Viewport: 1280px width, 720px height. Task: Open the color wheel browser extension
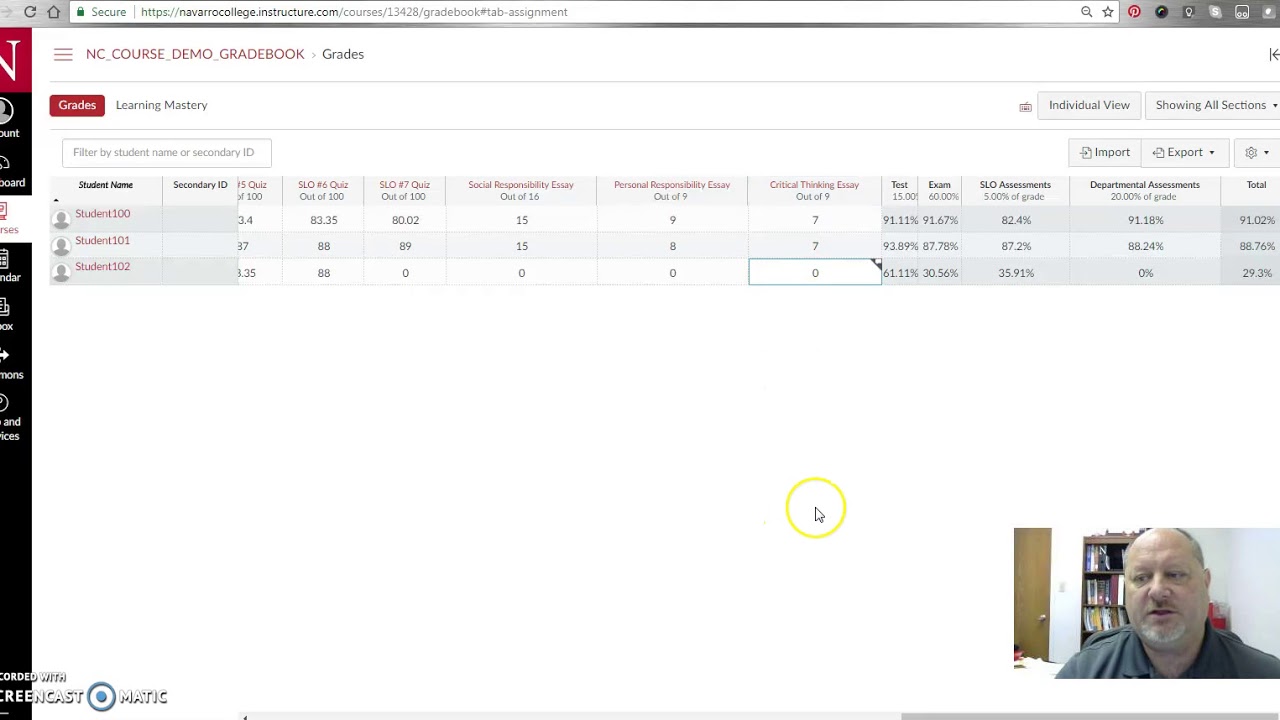(1161, 12)
